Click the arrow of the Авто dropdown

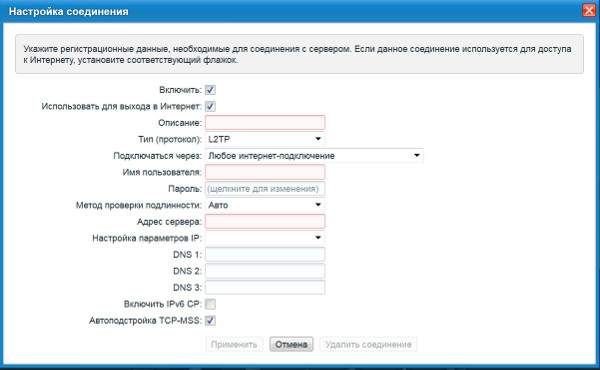click(318, 205)
